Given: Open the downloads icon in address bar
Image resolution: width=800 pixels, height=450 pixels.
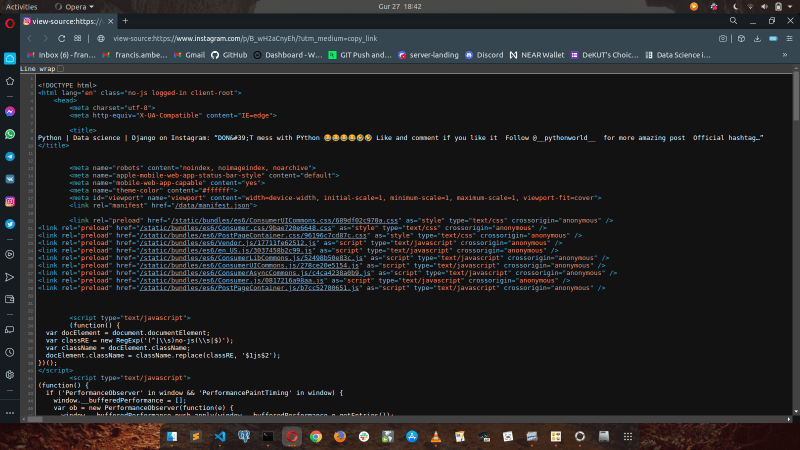Looking at the screenshot, I should pos(757,38).
